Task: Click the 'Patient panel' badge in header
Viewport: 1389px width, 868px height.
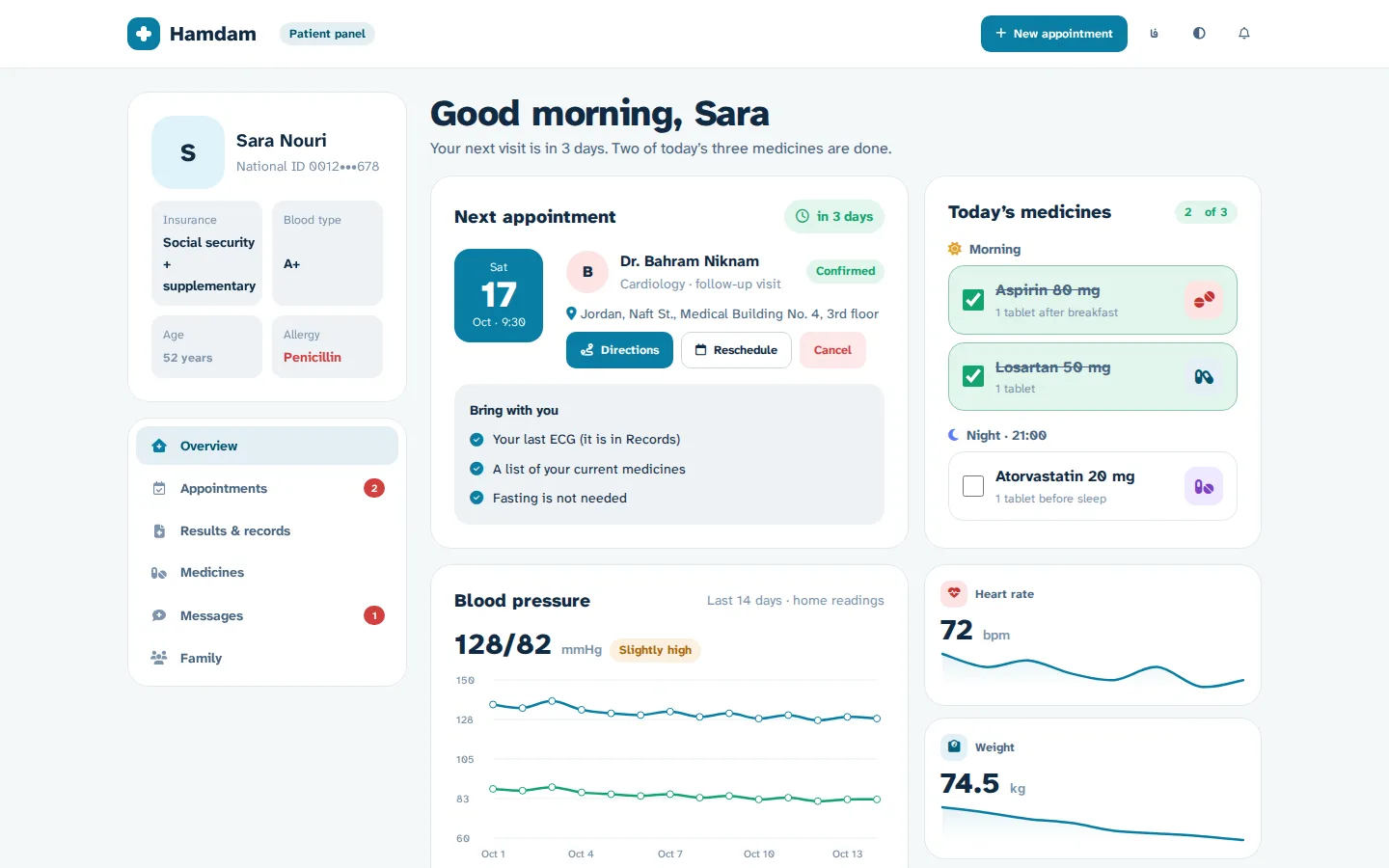Action: click(327, 34)
